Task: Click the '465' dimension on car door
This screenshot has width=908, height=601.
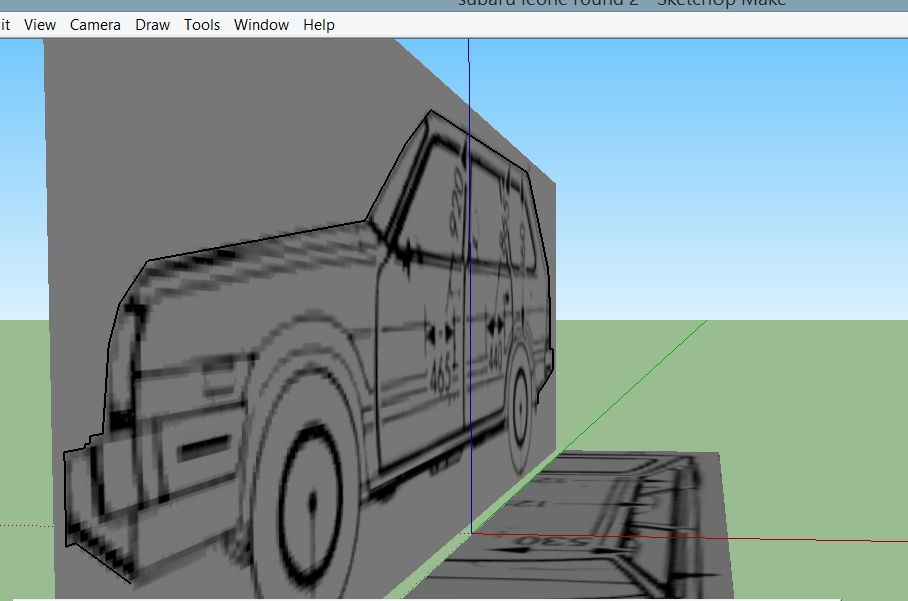Action: 442,376
